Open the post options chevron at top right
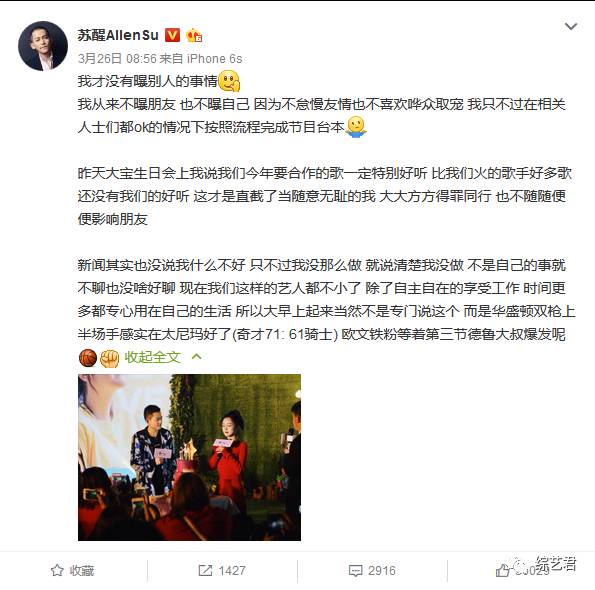Screen dimensions: 595x590 click(571, 27)
